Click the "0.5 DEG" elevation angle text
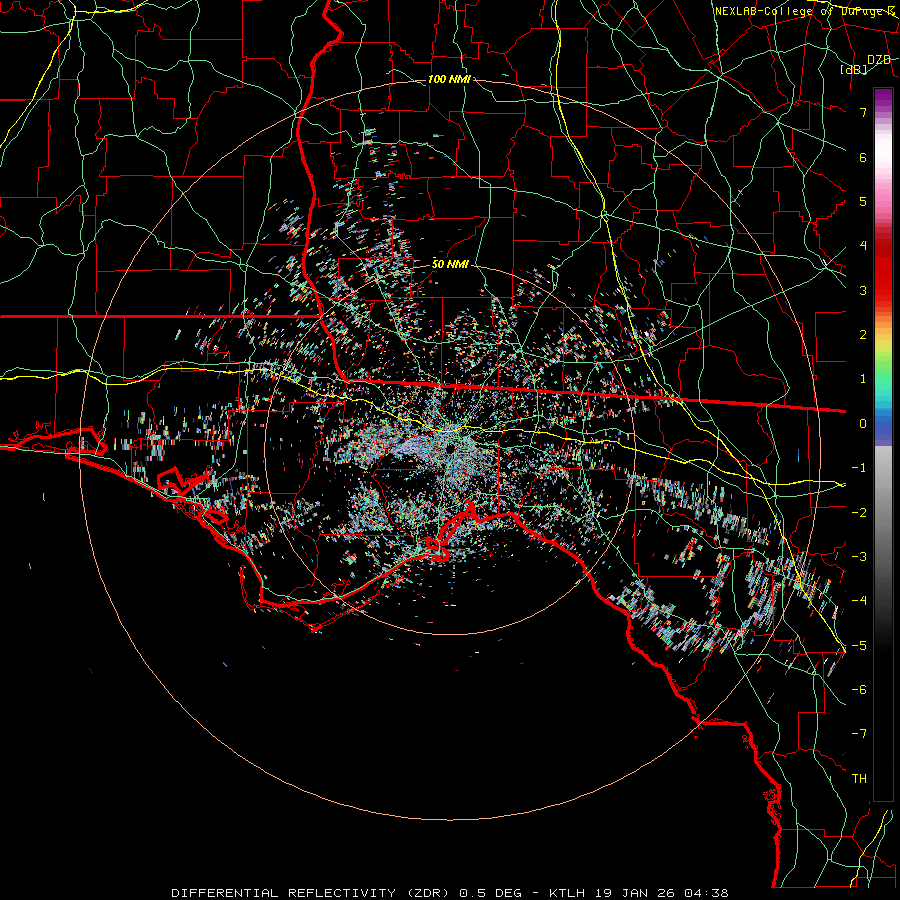The image size is (900, 900). pos(490,893)
